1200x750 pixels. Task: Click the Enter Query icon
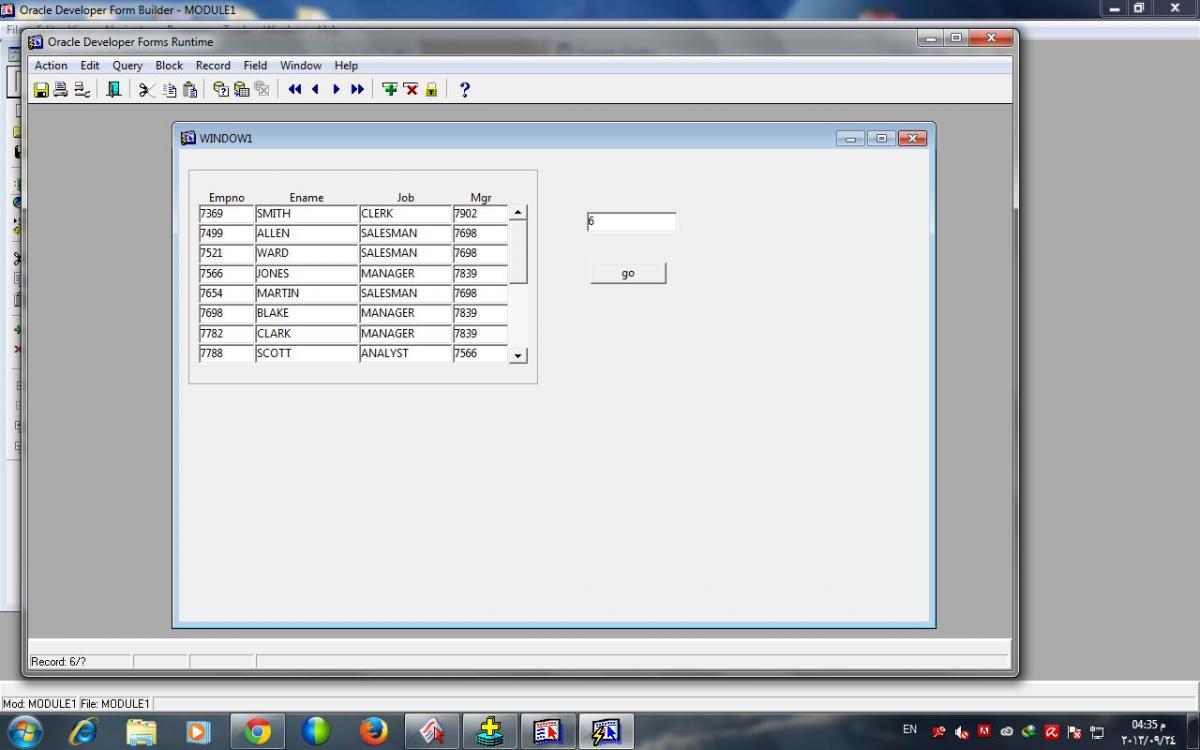221,90
